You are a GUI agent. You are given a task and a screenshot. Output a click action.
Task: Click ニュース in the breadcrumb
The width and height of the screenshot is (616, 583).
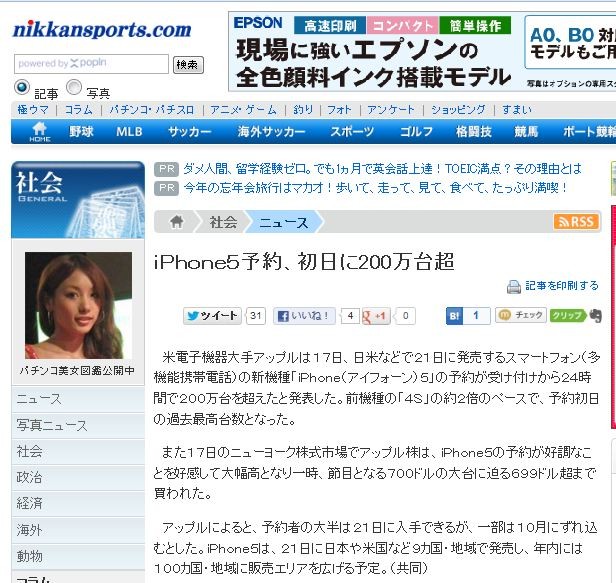tap(284, 223)
